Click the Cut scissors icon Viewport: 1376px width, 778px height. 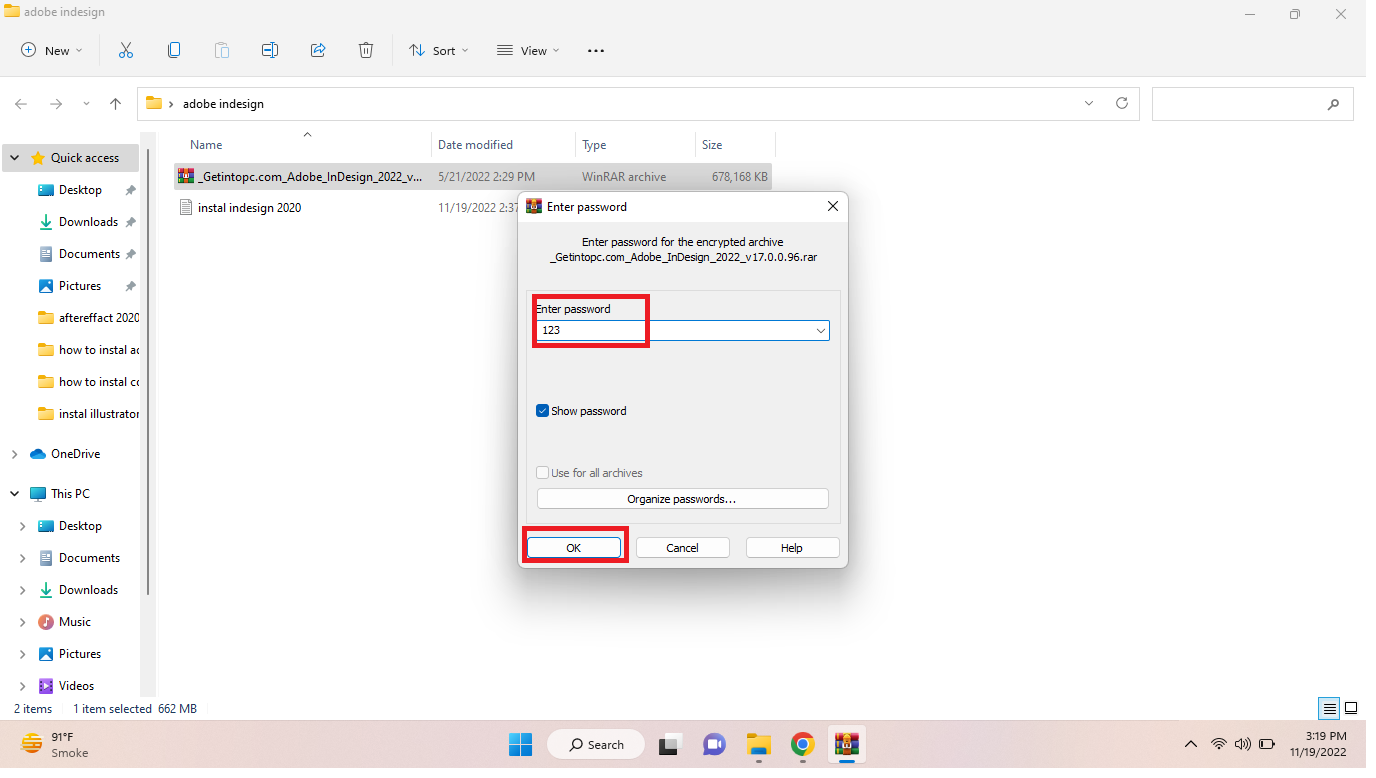click(126, 50)
